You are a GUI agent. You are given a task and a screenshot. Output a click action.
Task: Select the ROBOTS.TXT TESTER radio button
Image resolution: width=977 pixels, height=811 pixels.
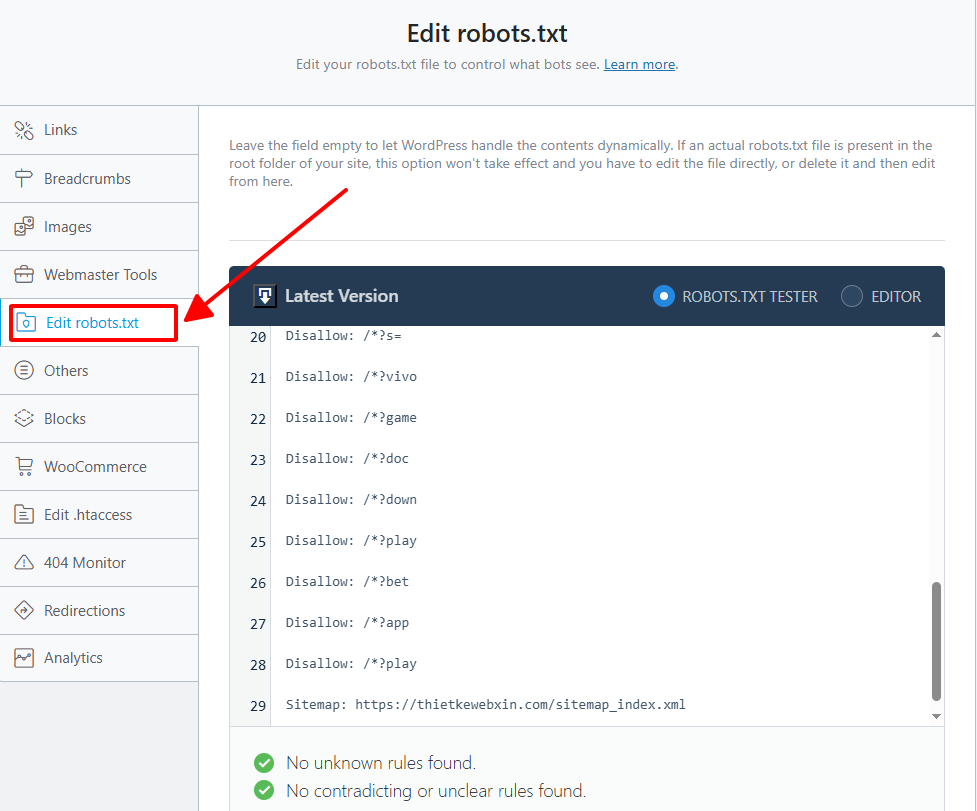click(x=663, y=296)
